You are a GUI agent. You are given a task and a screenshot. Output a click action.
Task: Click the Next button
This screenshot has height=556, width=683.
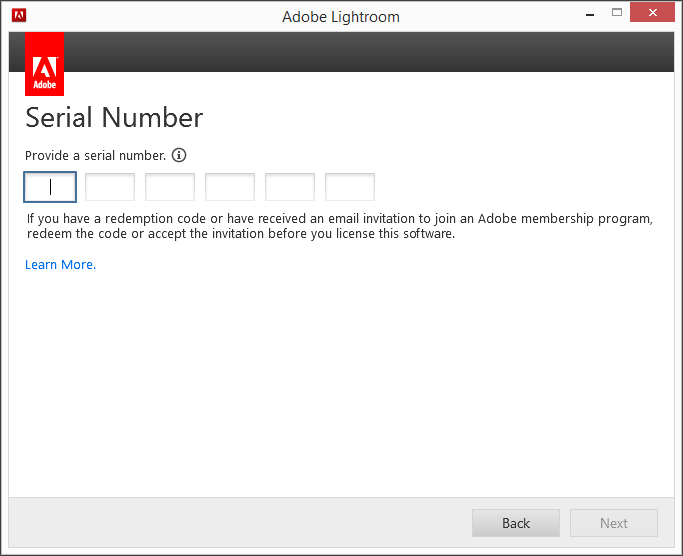[614, 523]
